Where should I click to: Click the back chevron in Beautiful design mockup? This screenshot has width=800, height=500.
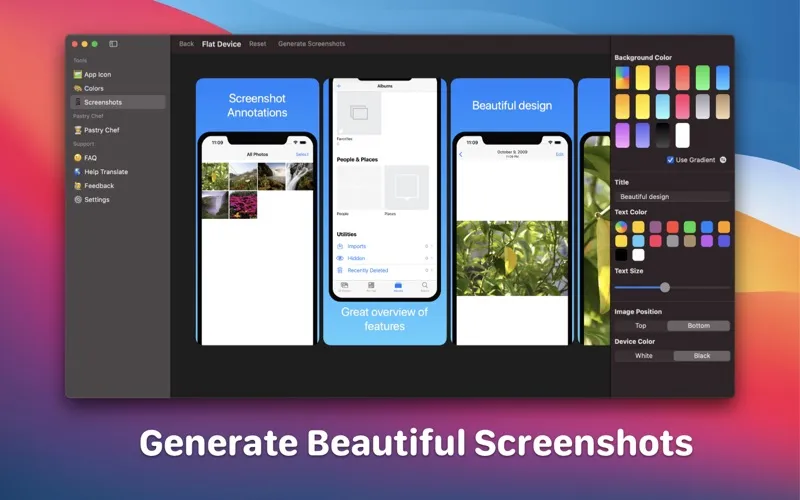[461, 154]
